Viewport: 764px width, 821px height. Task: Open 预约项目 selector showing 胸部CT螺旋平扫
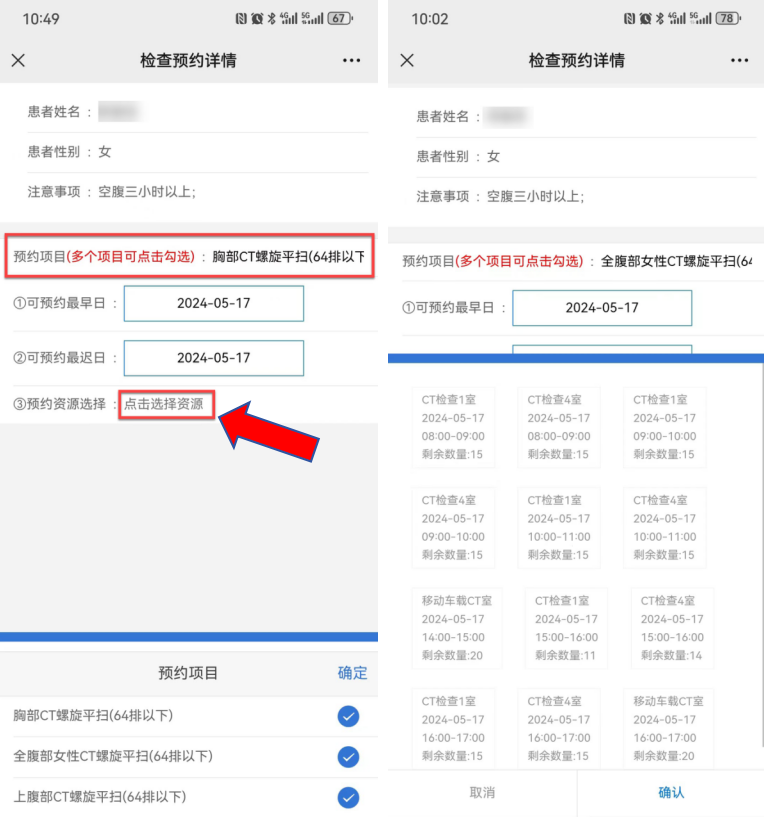point(190,257)
